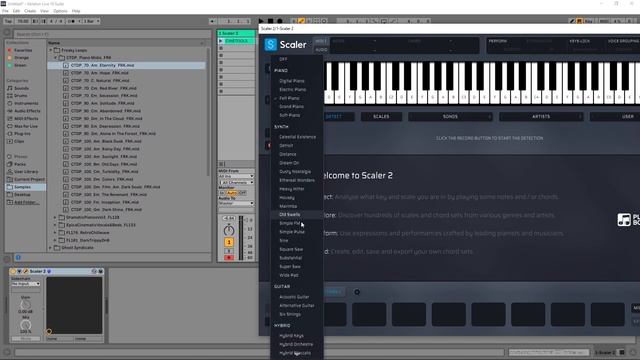Expand the Ghost Syndicate folder
The width and height of the screenshot is (640, 360).
(x=51, y=248)
